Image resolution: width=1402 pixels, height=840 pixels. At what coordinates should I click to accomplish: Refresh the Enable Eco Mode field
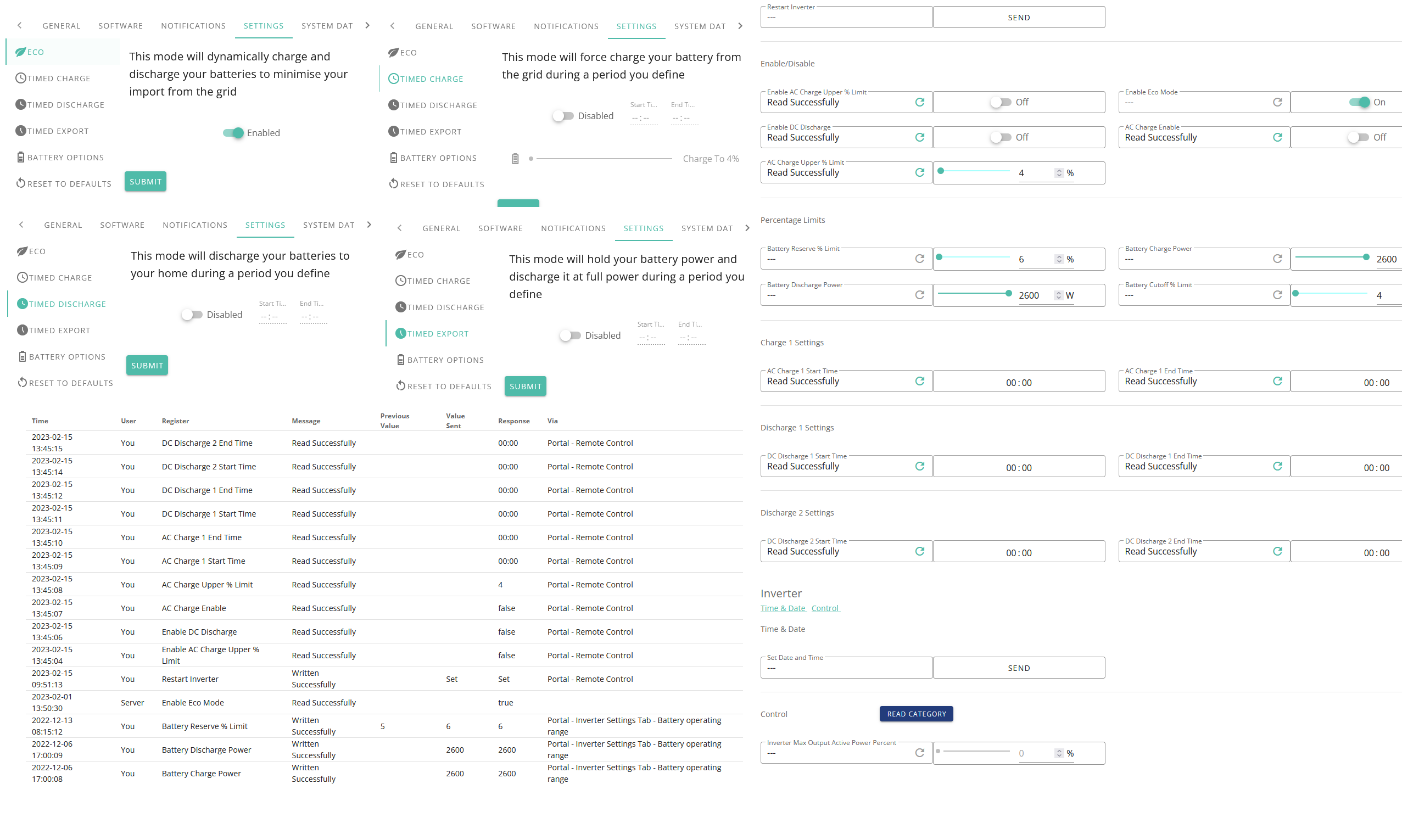[x=1277, y=103]
